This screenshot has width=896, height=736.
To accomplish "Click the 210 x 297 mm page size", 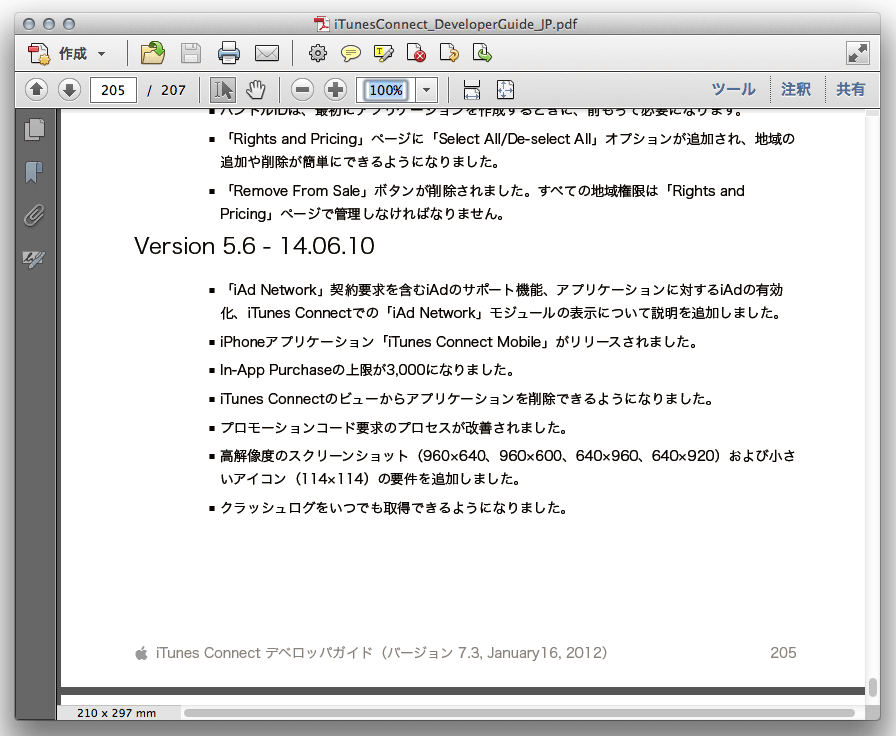I will (117, 713).
